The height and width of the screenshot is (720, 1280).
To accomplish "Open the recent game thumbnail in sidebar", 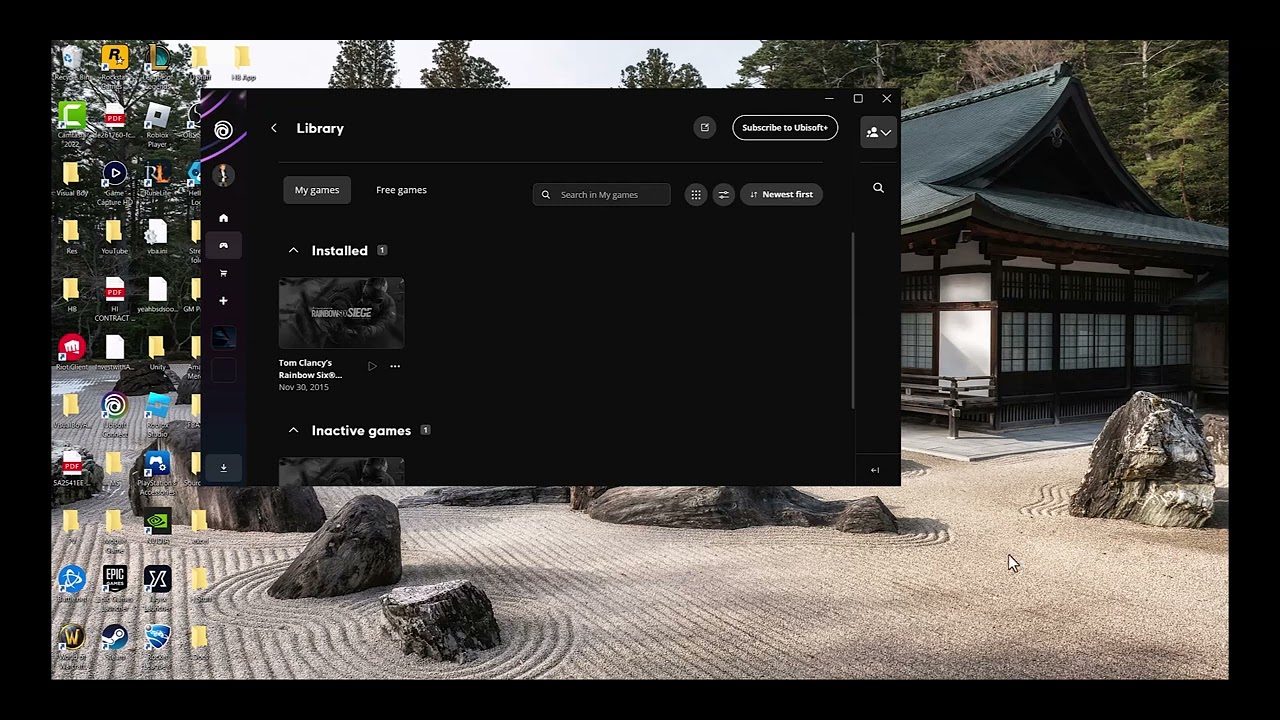I will click(x=223, y=337).
